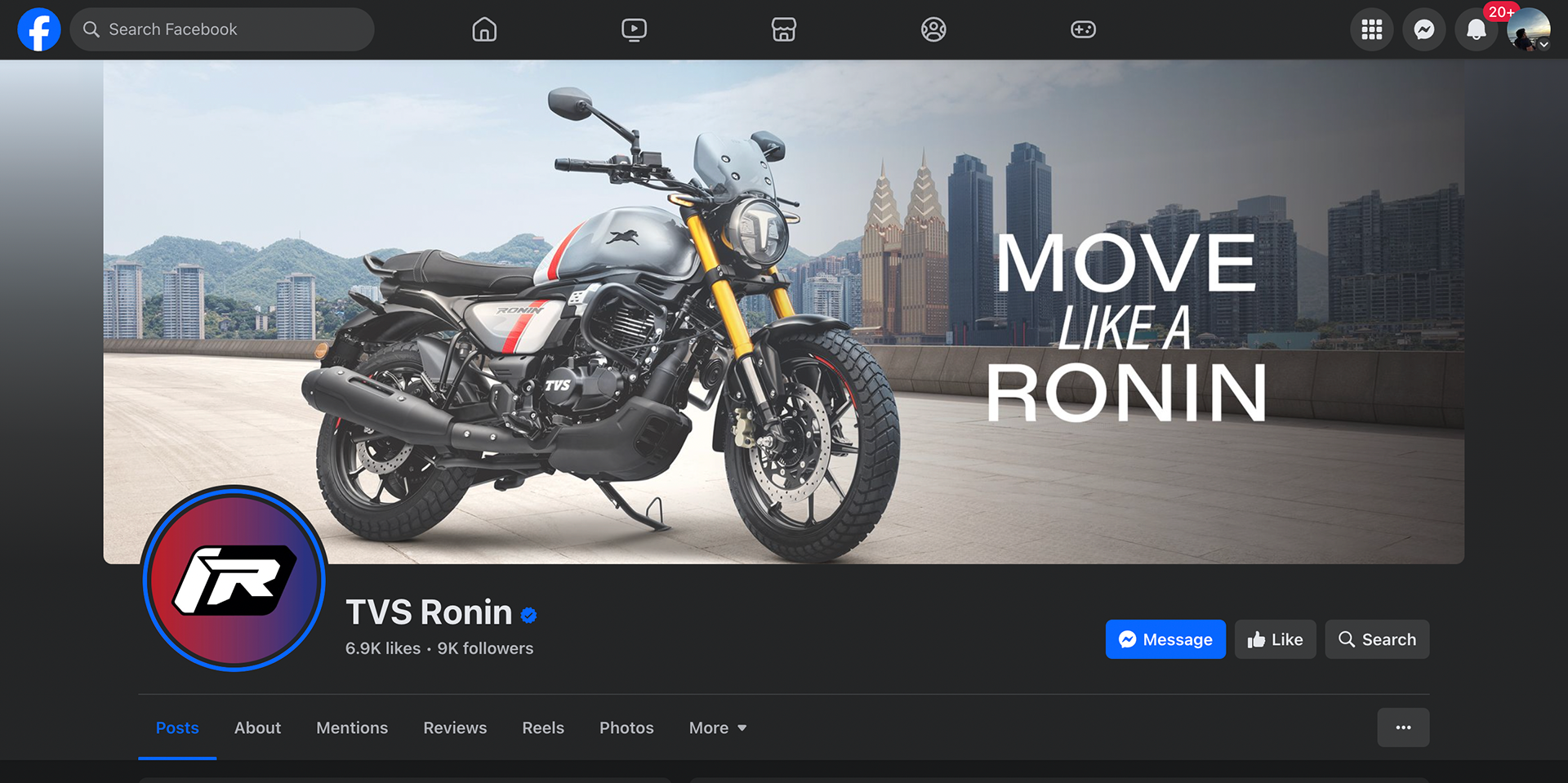
Task: Switch to the About tab
Action: point(257,727)
